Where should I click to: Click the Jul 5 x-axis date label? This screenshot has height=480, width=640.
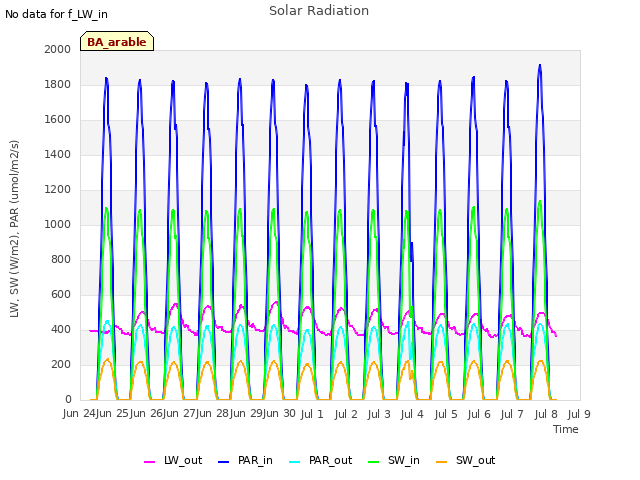pyautogui.click(x=446, y=414)
